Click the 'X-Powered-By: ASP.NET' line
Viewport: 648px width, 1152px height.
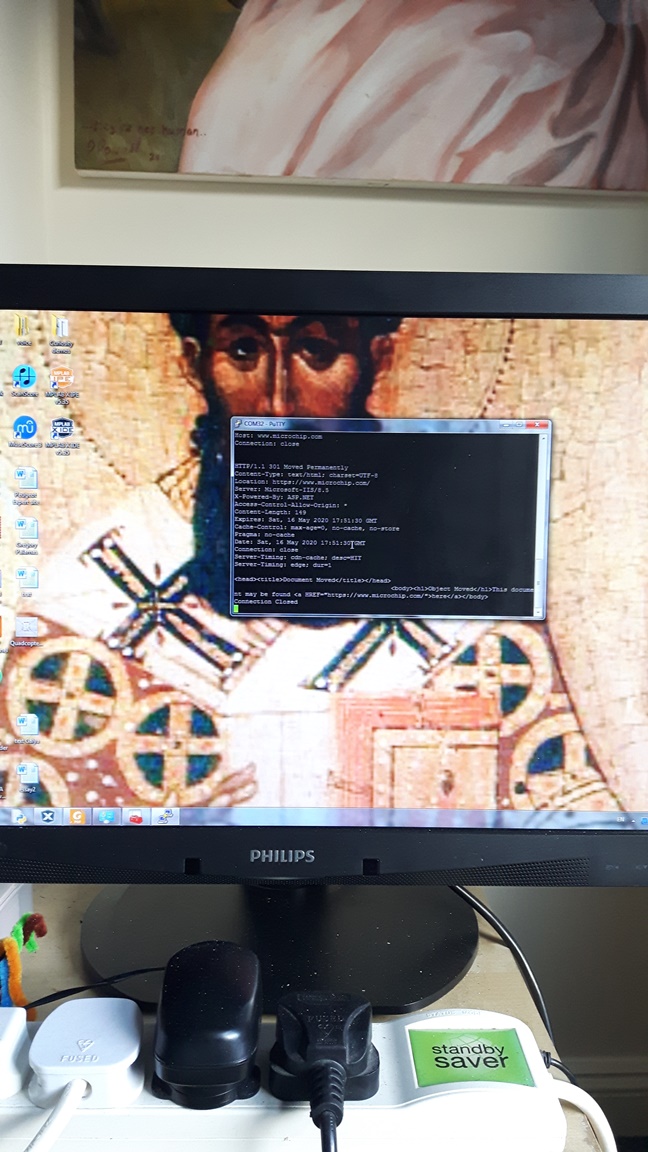(275, 497)
